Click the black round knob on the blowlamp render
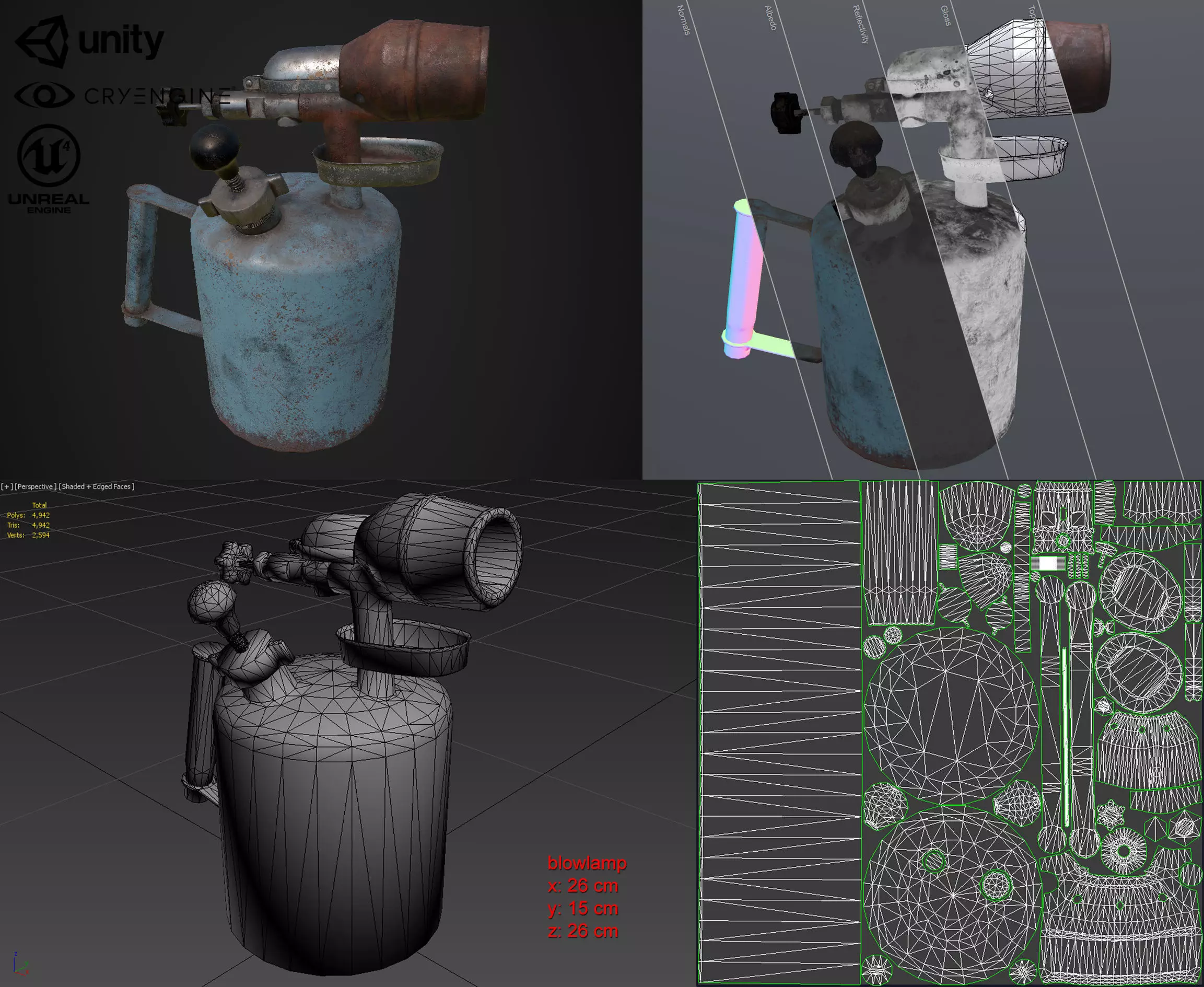Screen dimensions: 1204x987 [x=214, y=147]
